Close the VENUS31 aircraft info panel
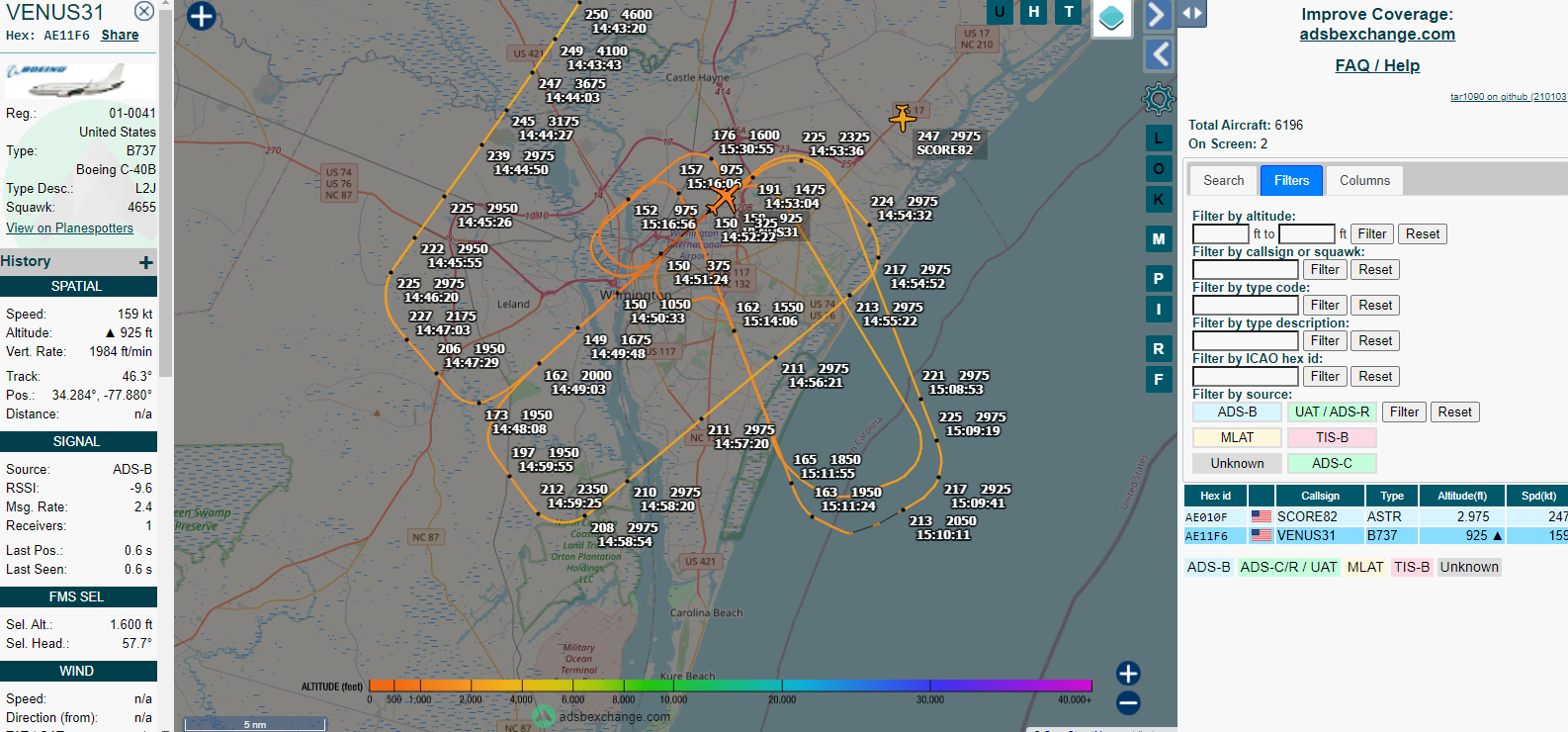 144,11
